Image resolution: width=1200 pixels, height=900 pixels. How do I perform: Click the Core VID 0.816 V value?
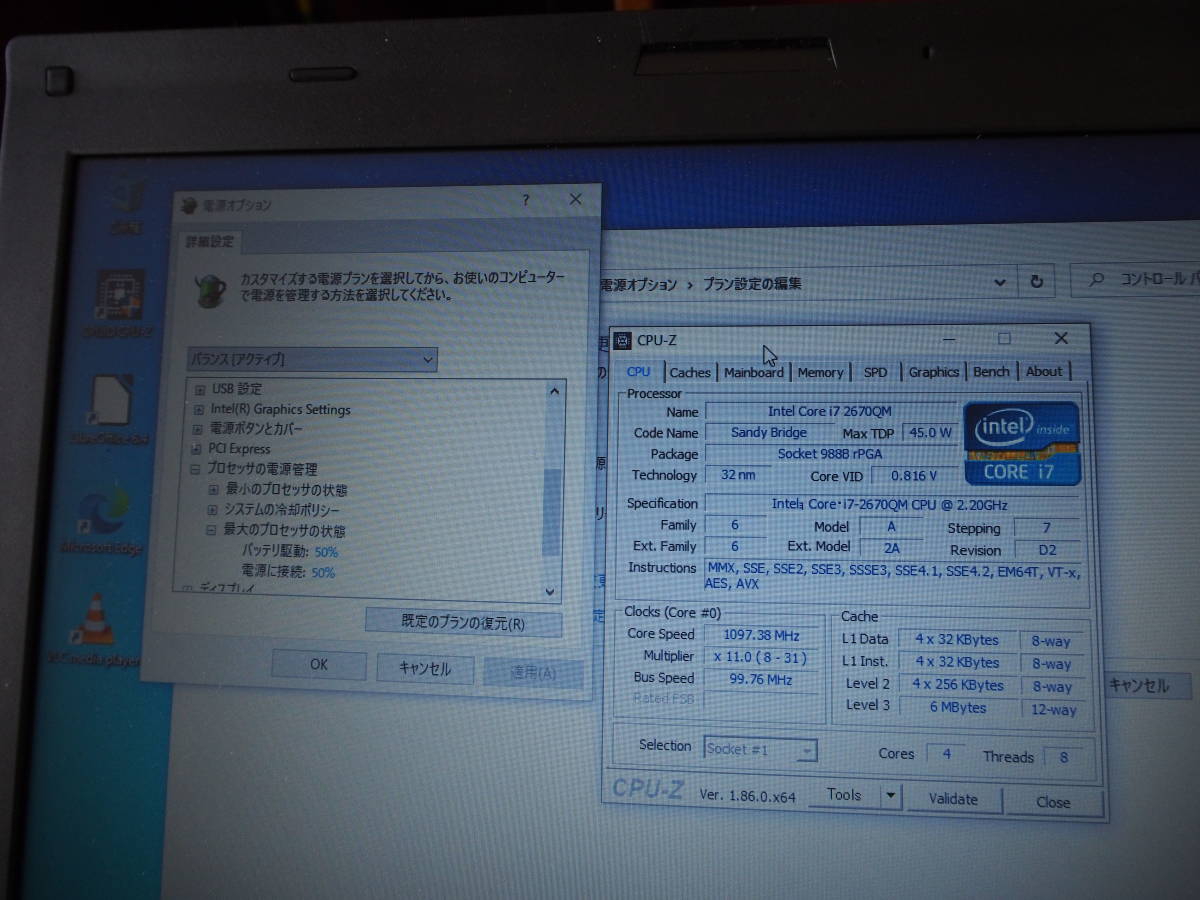click(x=914, y=476)
